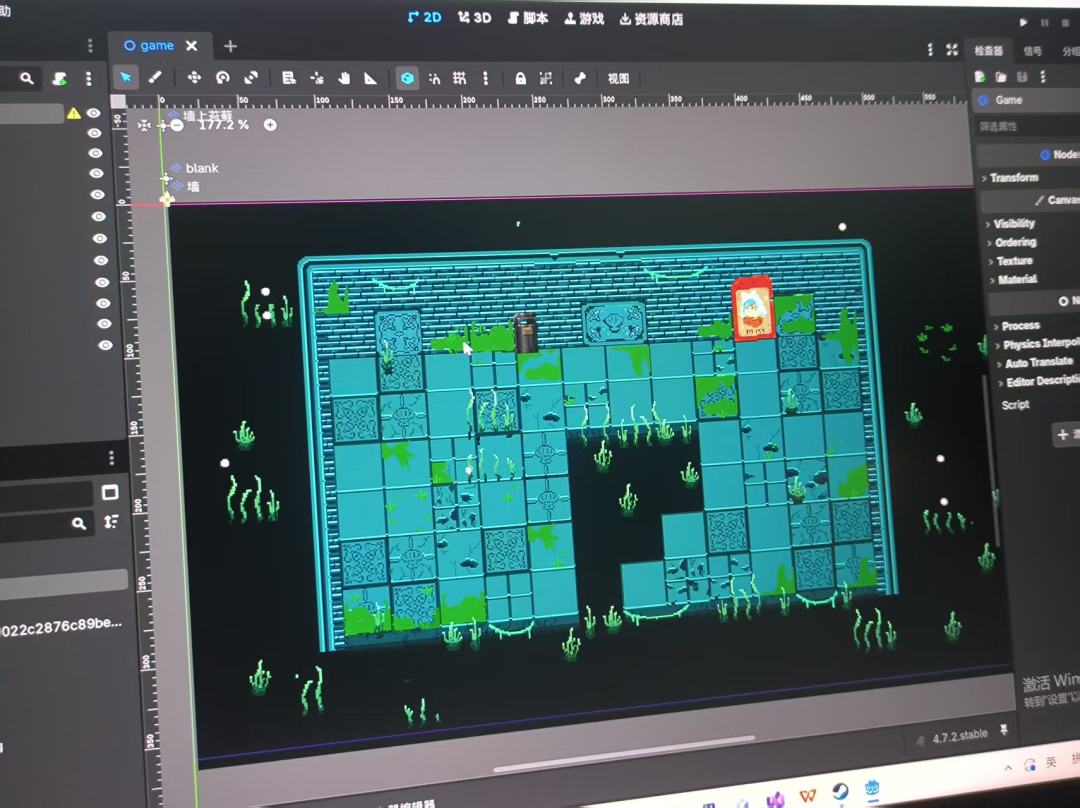This screenshot has width=1080, height=808.
Task: Enable the Pan hand tool
Action: pyautogui.click(x=344, y=78)
